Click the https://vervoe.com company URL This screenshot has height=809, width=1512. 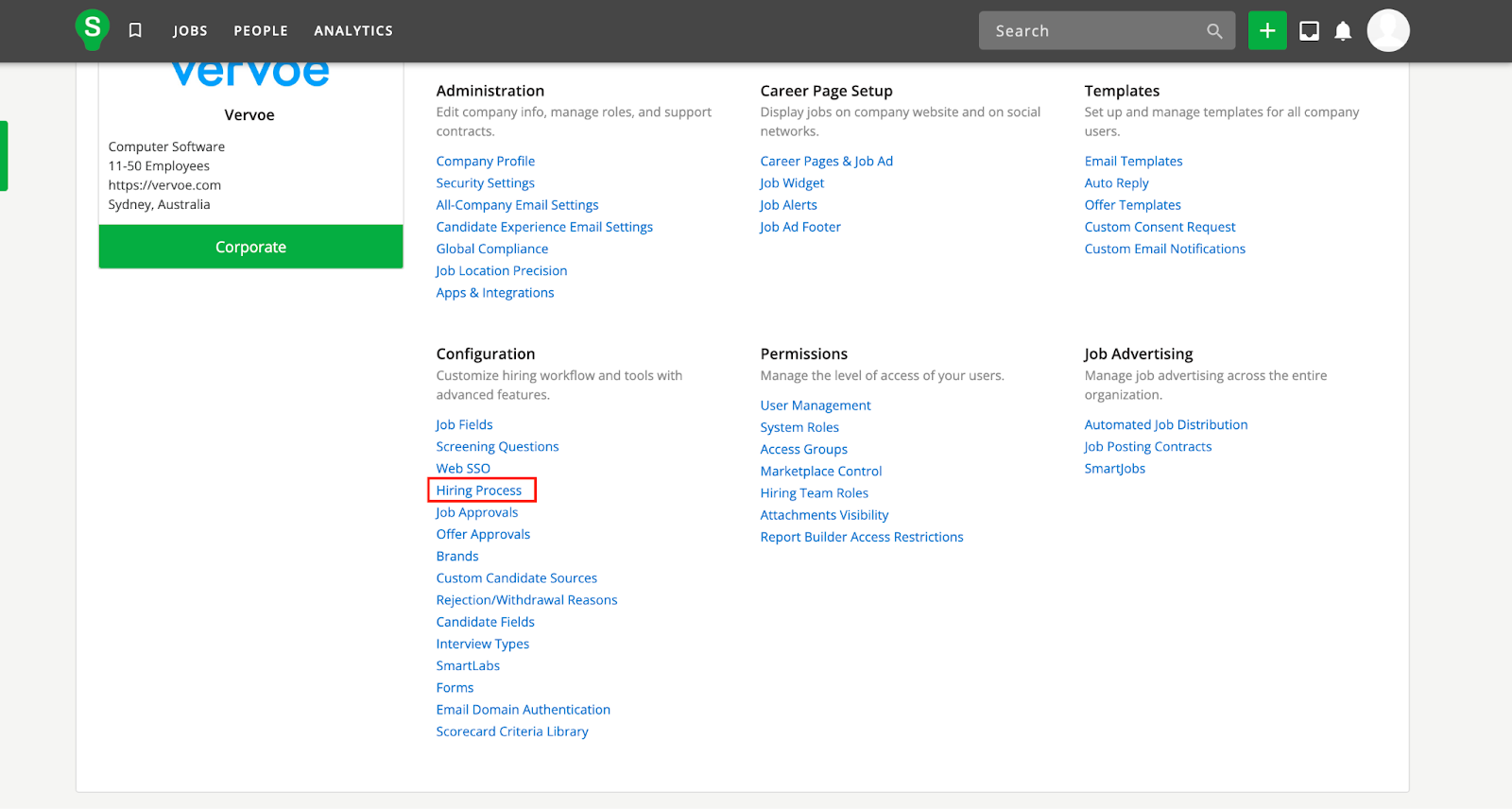pyautogui.click(x=164, y=185)
